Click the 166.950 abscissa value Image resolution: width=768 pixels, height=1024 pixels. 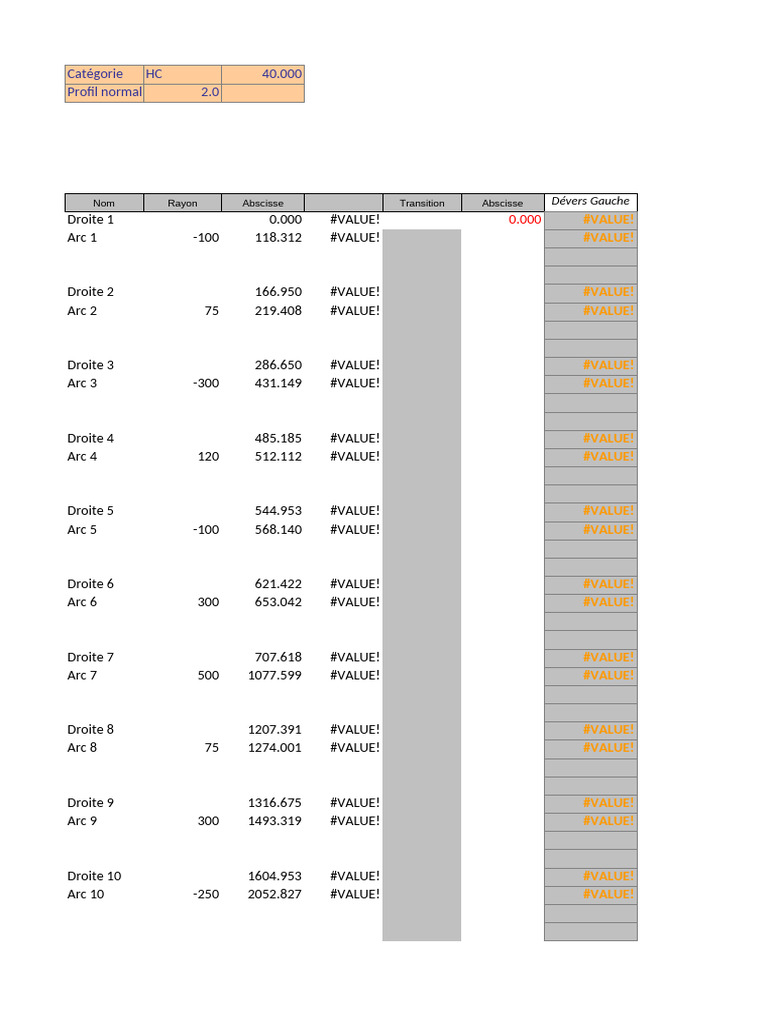point(278,292)
